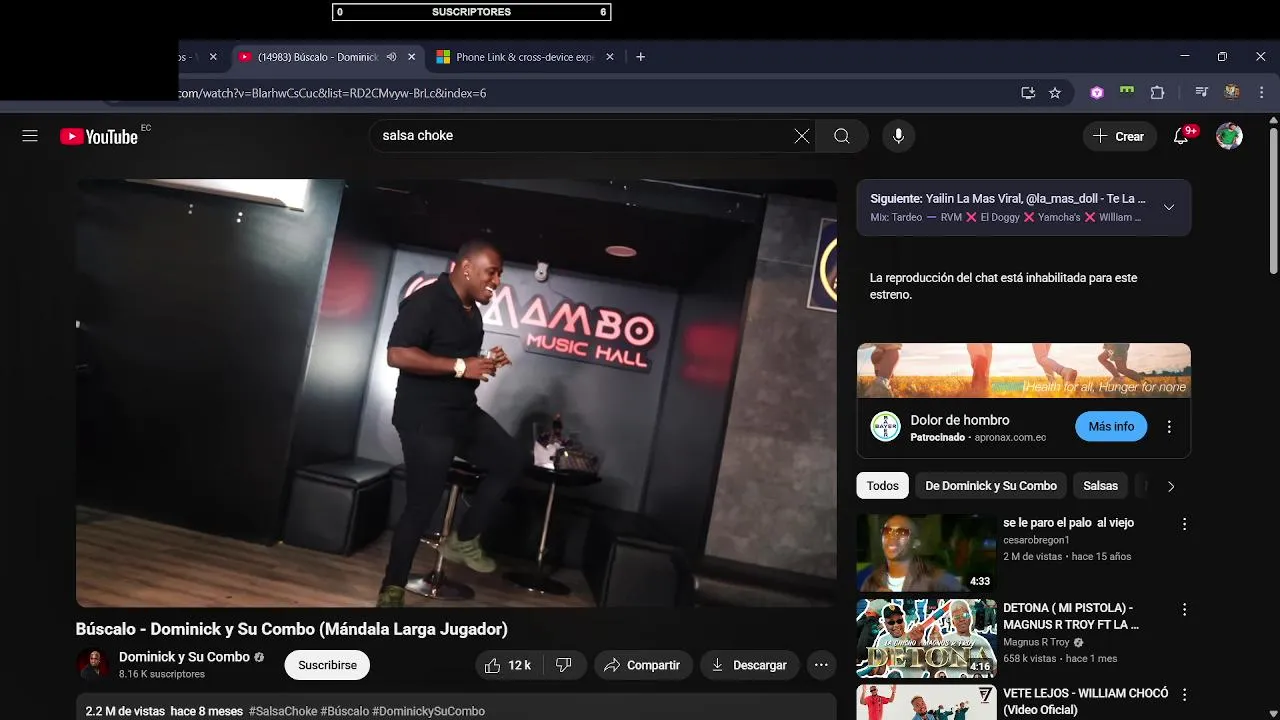Play 'se le paro el palo al viejo' thumbnail
Screen dimensions: 1280x720
coord(926,553)
